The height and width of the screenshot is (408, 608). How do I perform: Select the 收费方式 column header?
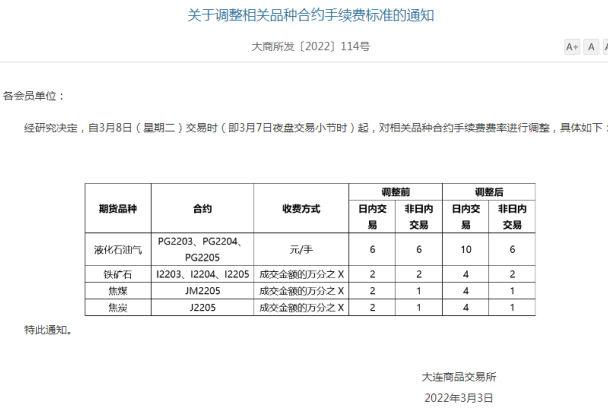(301, 209)
